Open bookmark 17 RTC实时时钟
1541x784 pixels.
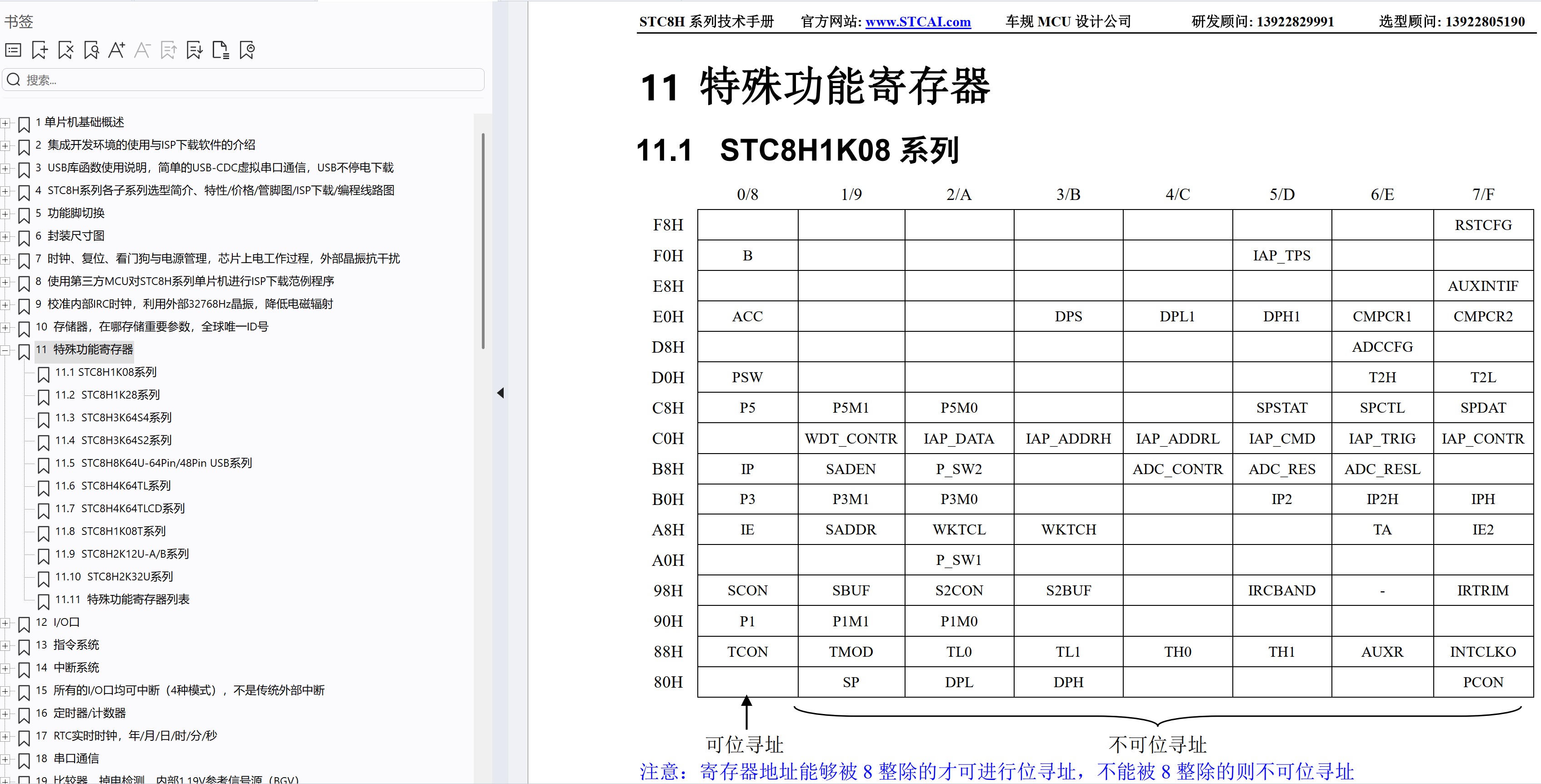coord(126,735)
